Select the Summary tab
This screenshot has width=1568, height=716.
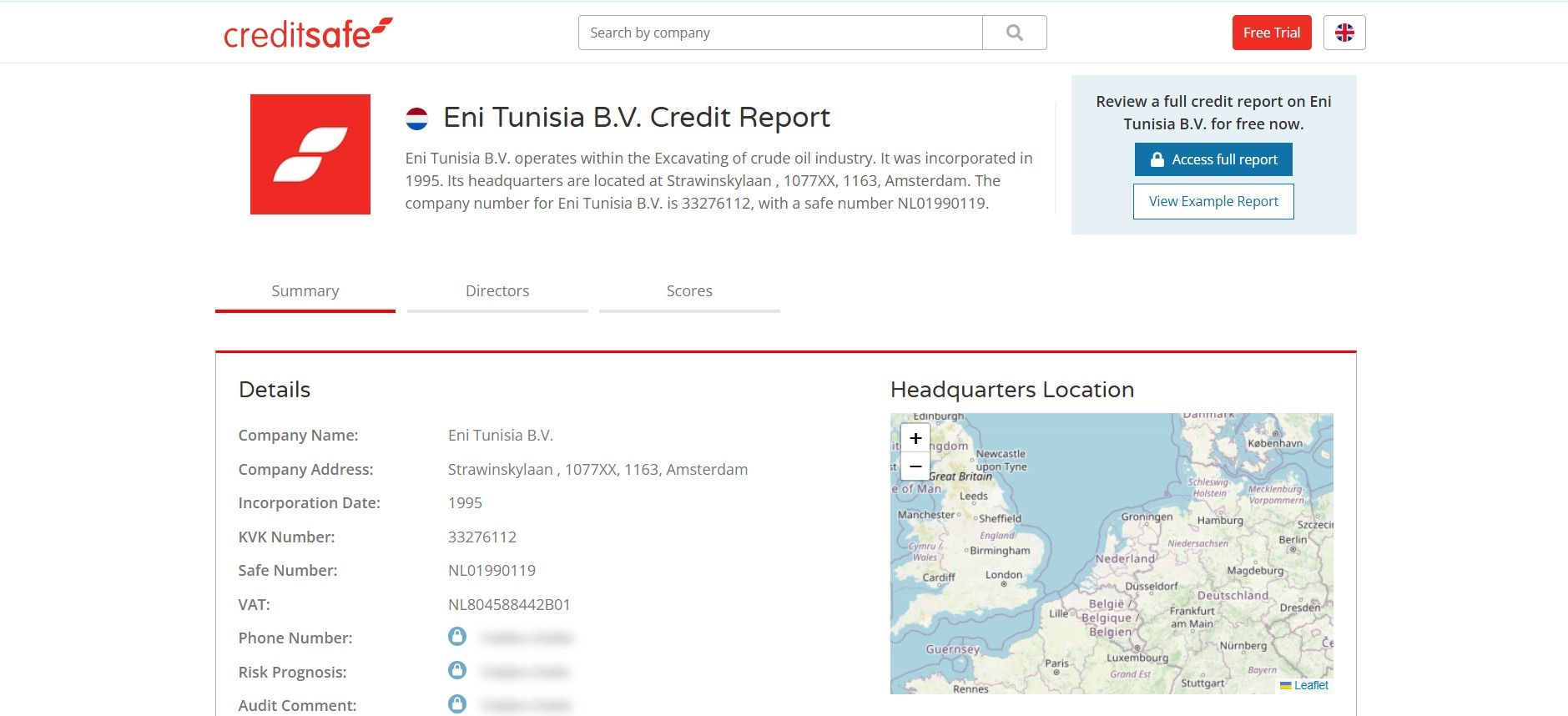pos(305,291)
